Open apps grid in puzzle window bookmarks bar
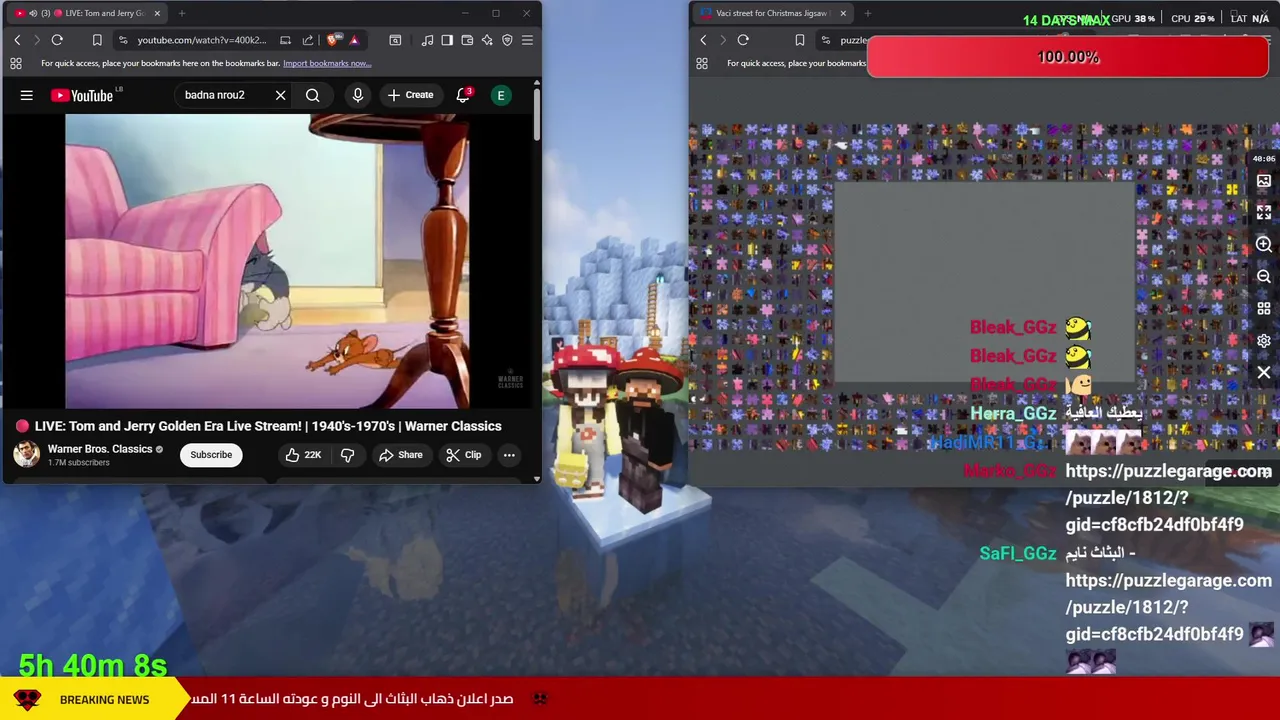This screenshot has width=1280, height=720. click(x=702, y=63)
